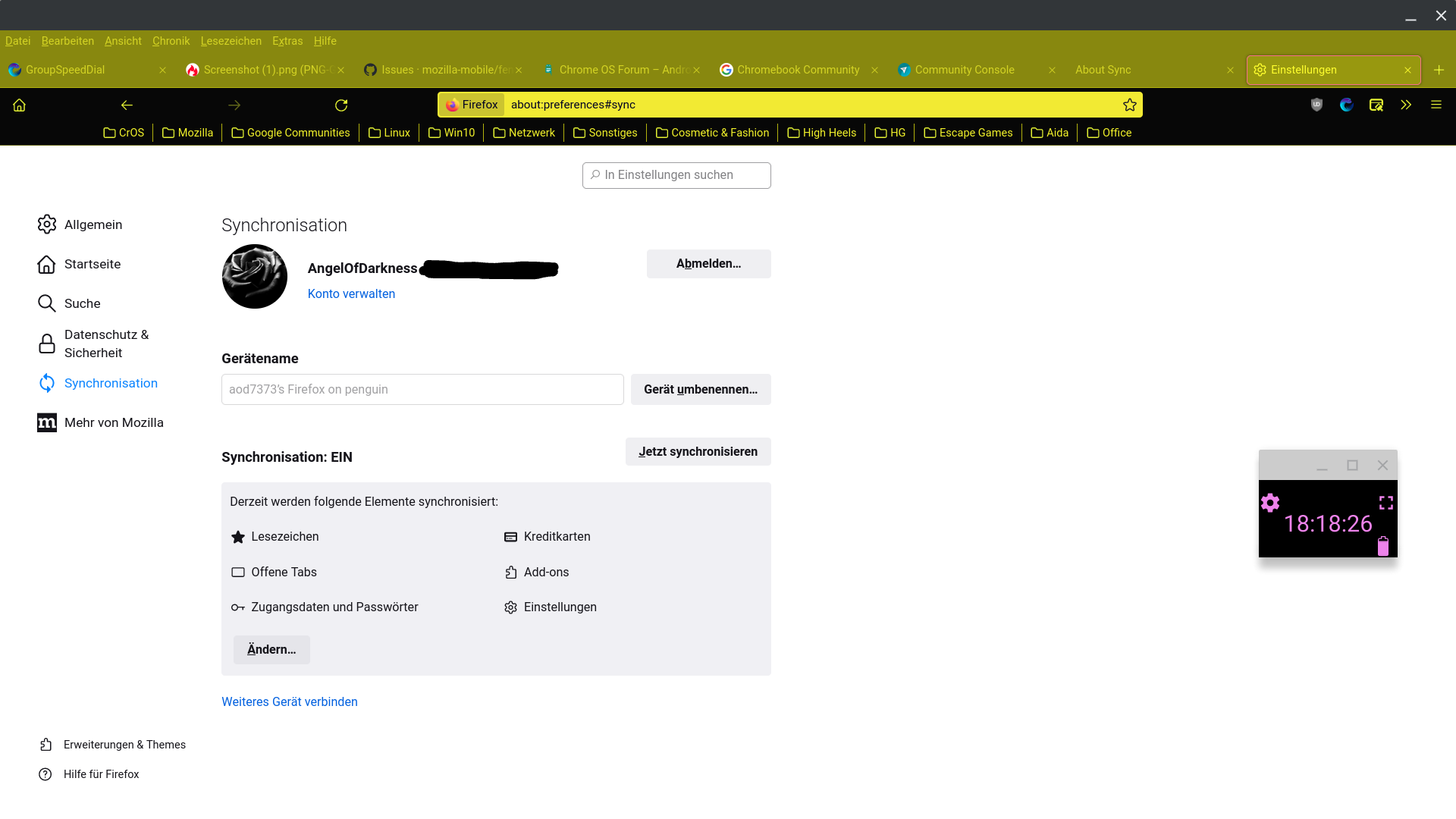The image size is (1456, 819).
Task: Open a new tab with plus button
Action: coord(1439,70)
